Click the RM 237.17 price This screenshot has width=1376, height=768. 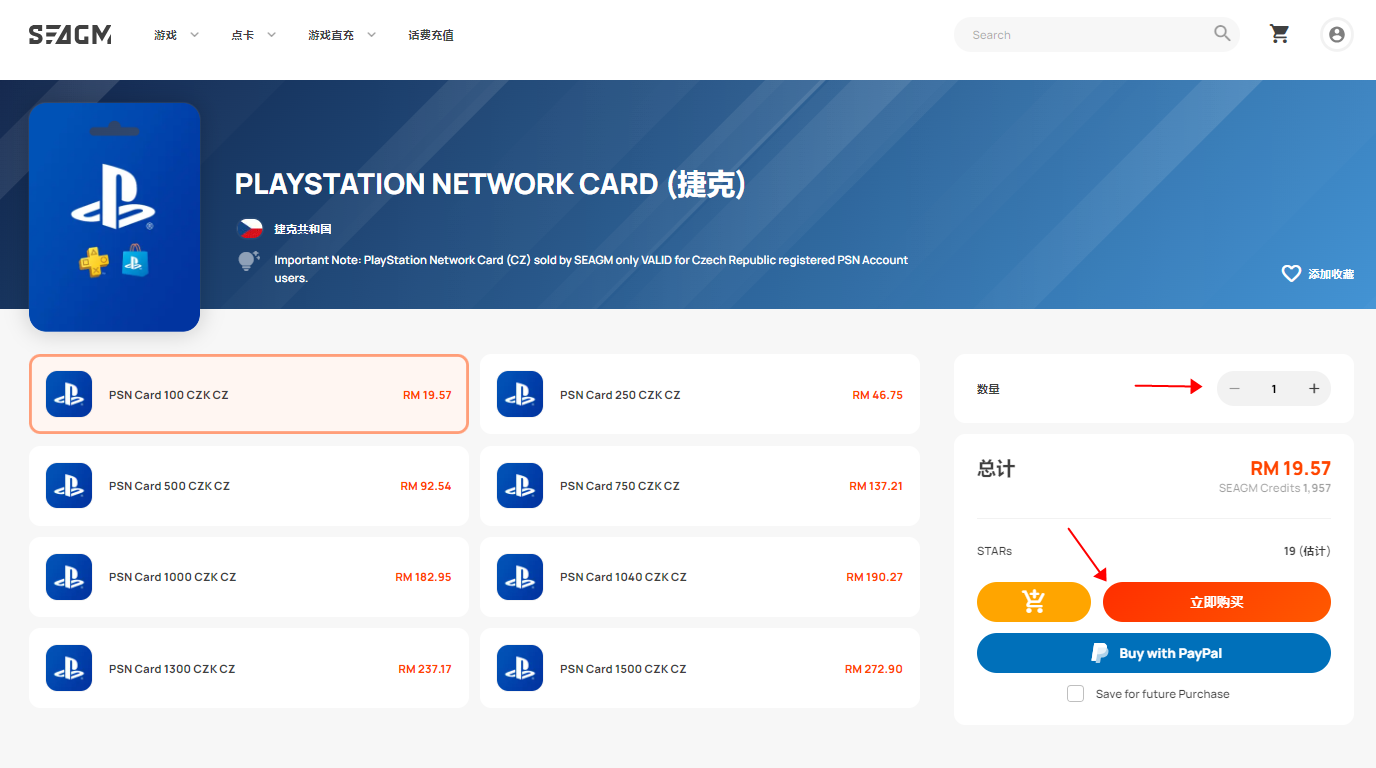click(425, 669)
